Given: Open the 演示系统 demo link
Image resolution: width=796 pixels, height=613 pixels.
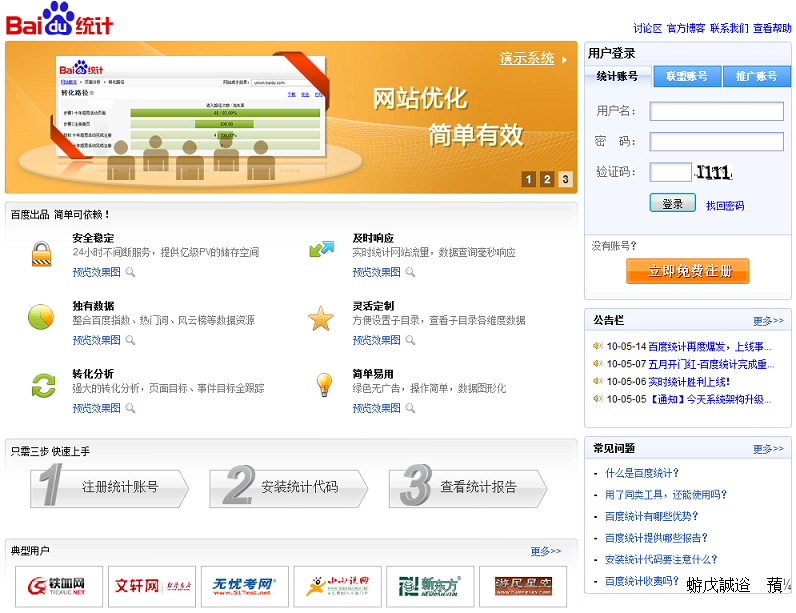Looking at the screenshot, I should [x=526, y=58].
